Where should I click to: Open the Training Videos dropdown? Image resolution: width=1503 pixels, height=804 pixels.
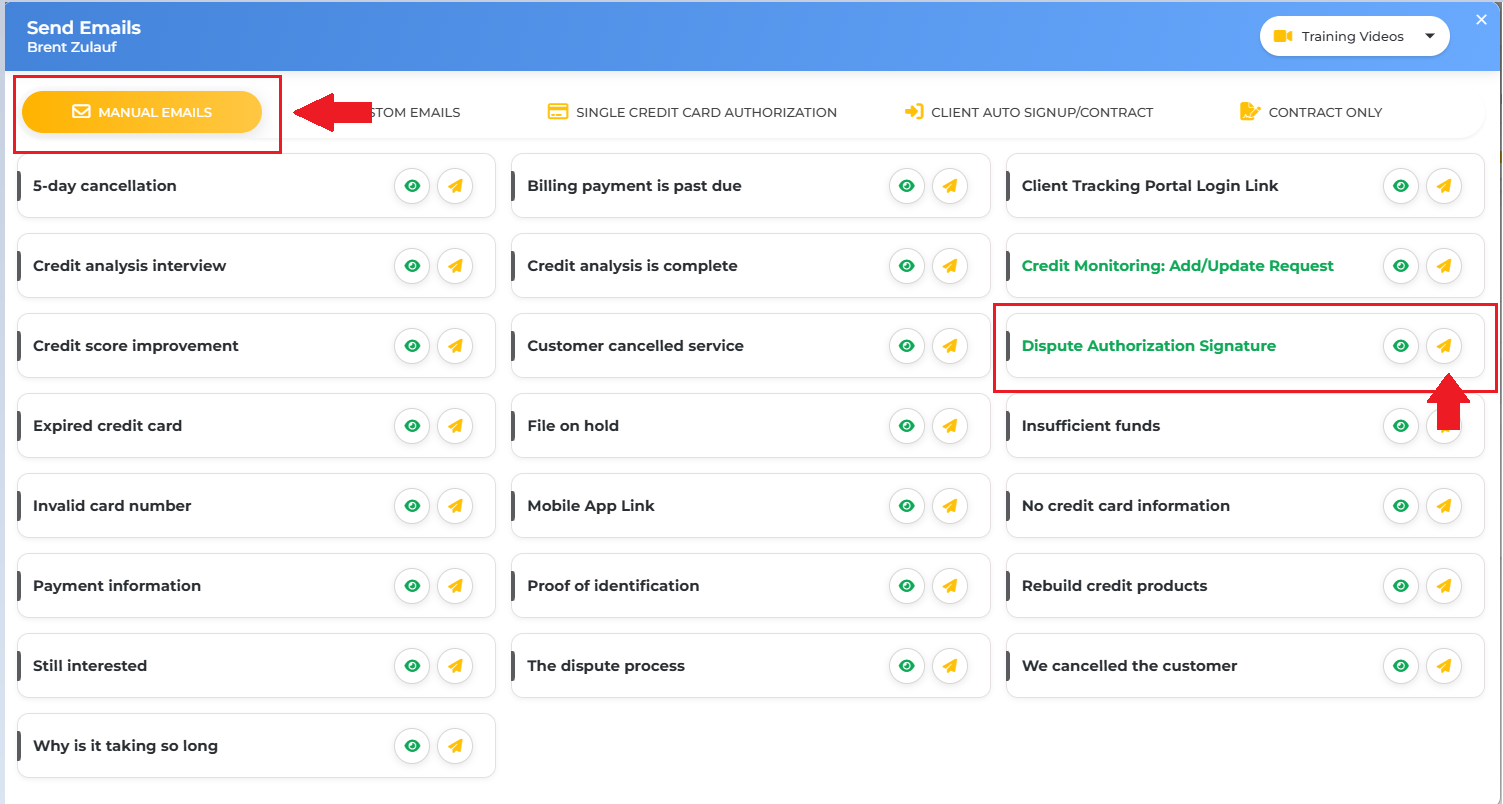click(1355, 36)
